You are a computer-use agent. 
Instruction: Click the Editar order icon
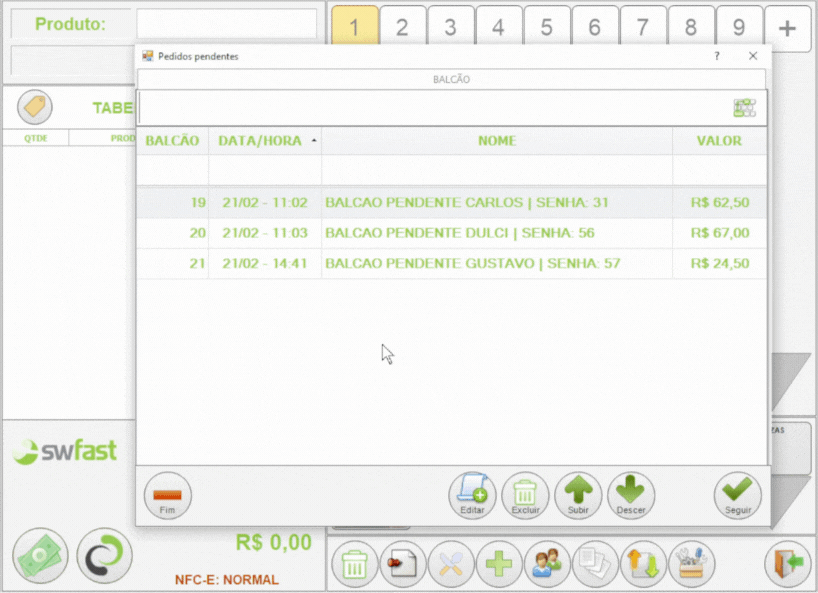[x=472, y=495]
